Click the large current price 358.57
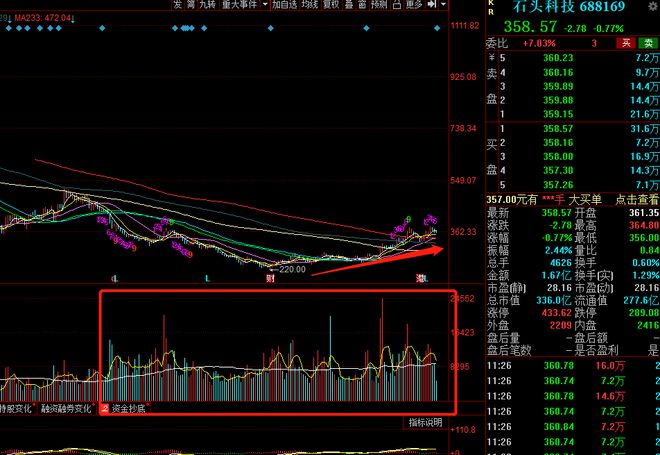 point(530,27)
